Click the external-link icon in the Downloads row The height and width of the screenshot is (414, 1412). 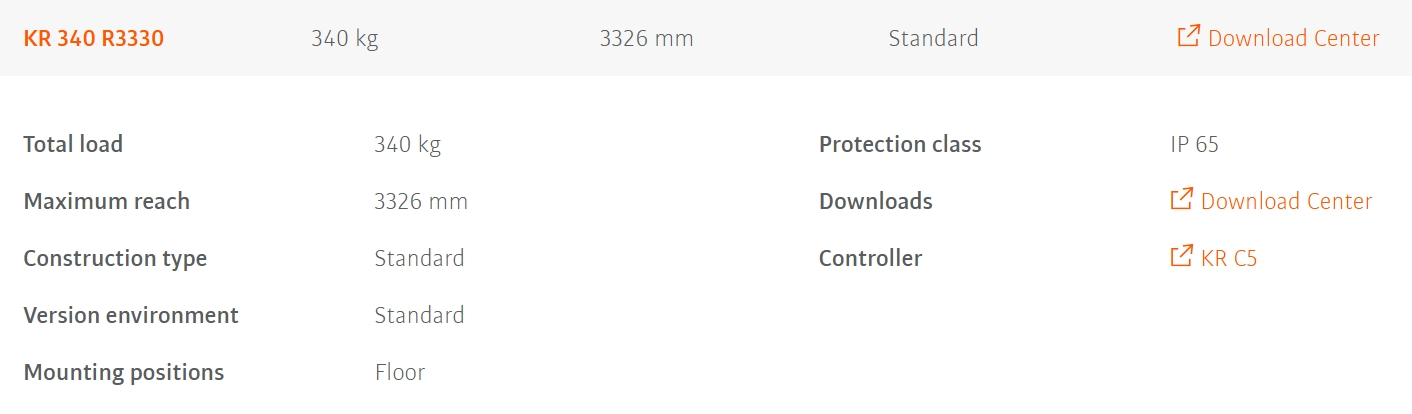[x=1181, y=199]
